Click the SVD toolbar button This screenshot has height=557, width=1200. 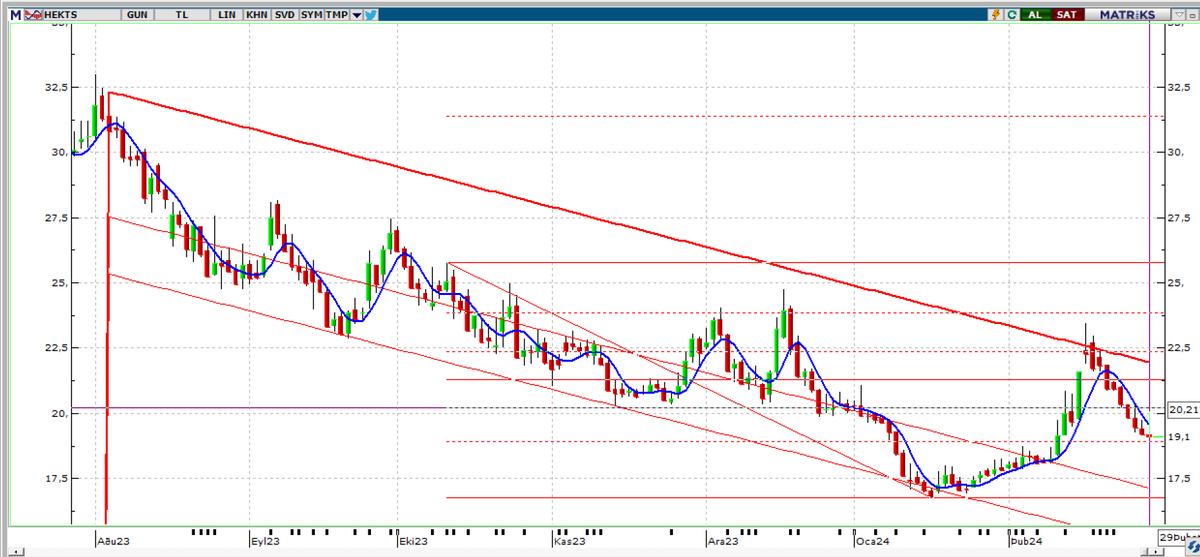[x=284, y=15]
